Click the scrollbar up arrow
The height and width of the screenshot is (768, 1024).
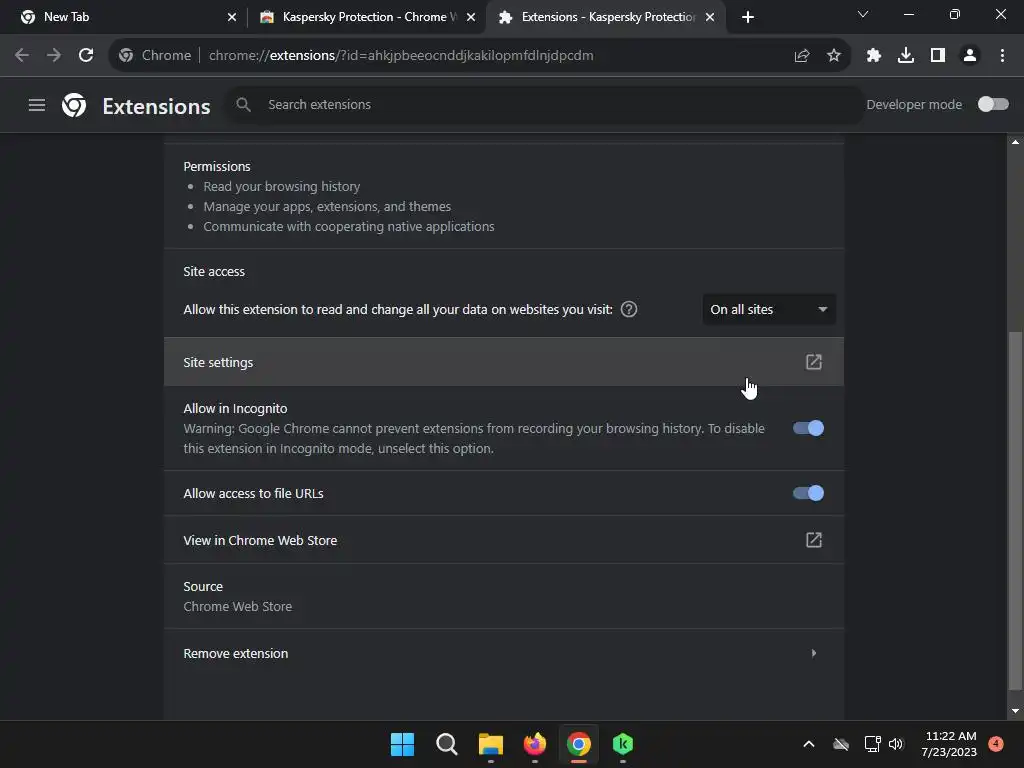coord(1015,142)
